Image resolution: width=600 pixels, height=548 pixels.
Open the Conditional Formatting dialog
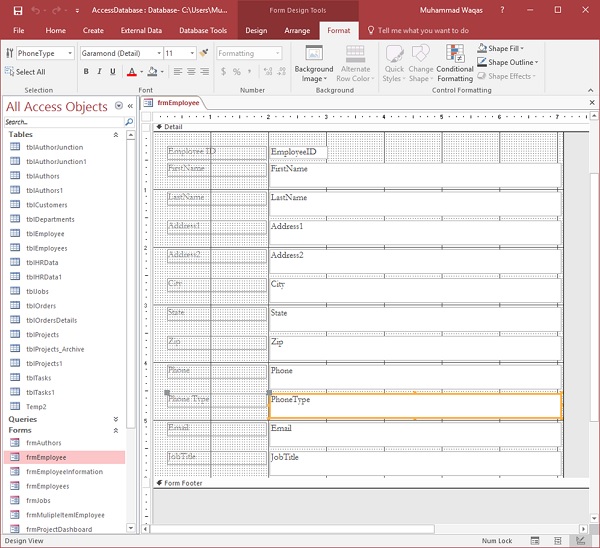(x=455, y=64)
